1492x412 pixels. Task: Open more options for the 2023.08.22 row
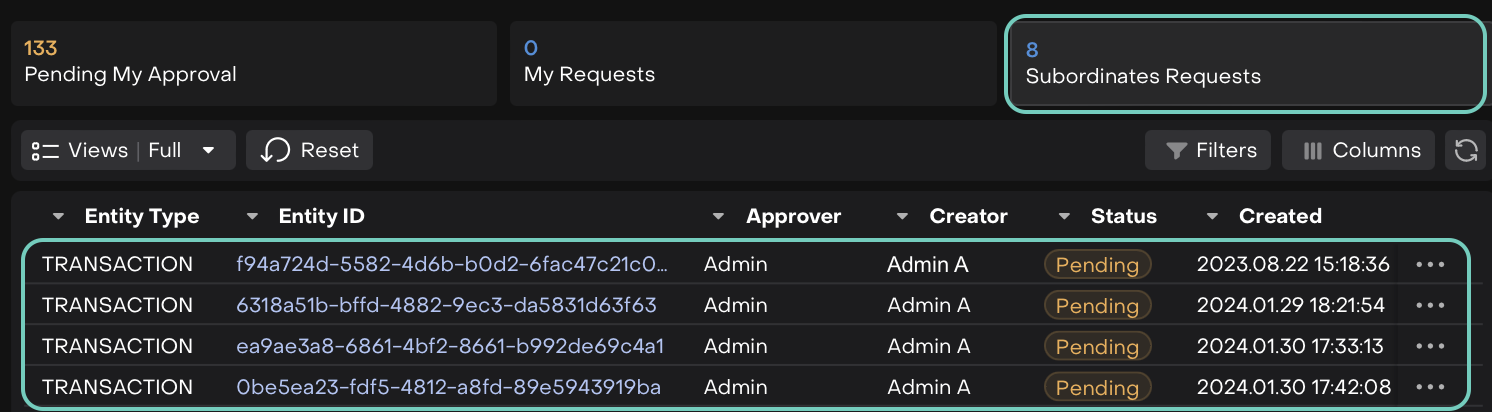(x=1430, y=265)
